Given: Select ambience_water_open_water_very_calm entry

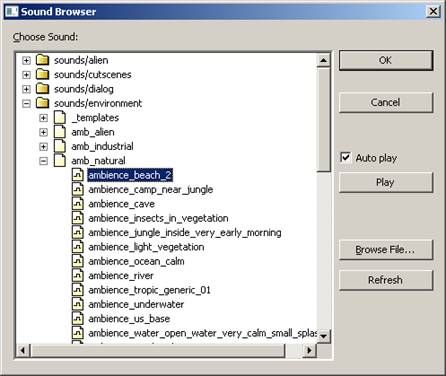Looking at the screenshot, I should (203, 333).
